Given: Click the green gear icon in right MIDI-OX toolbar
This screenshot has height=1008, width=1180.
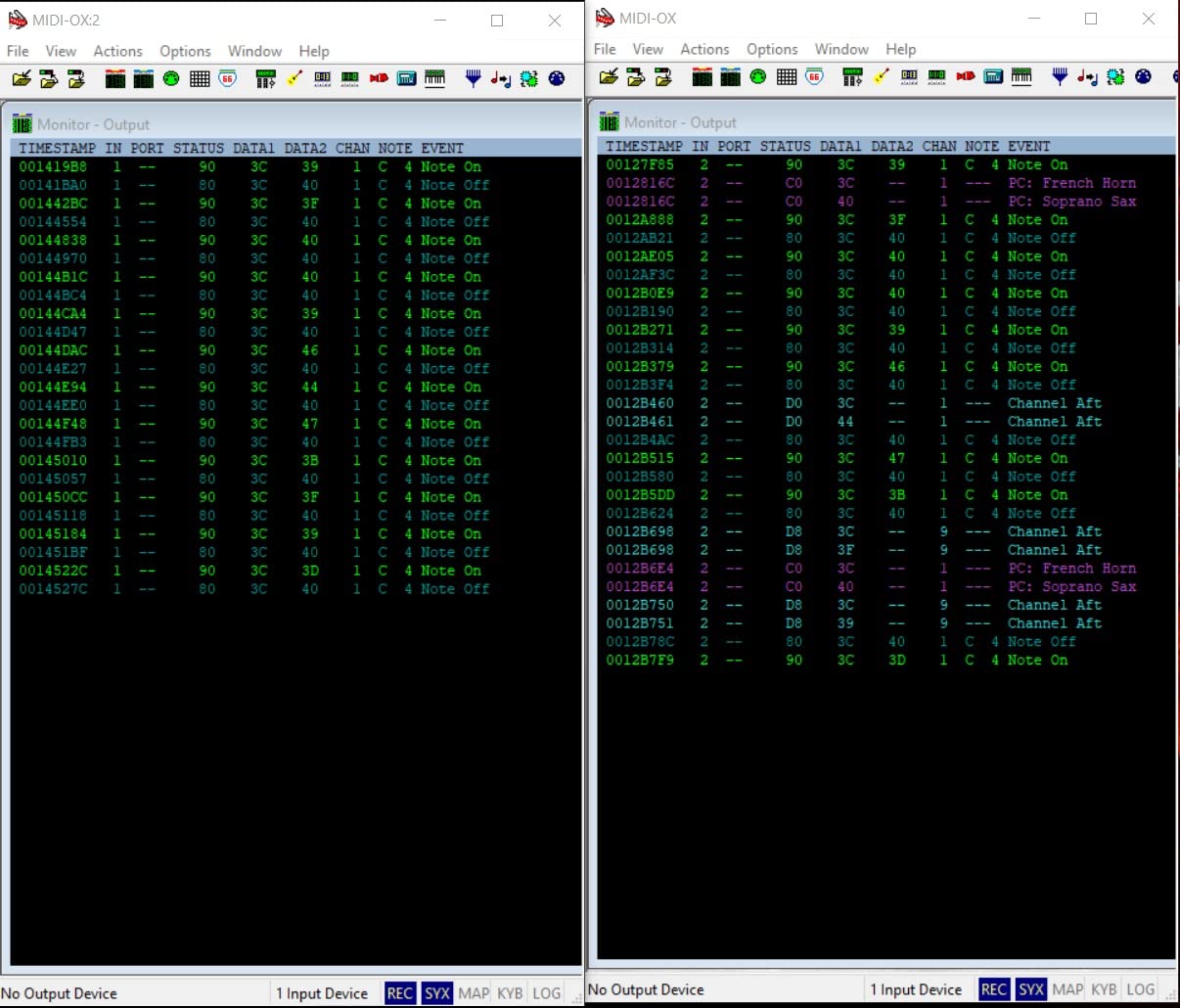Looking at the screenshot, I should [x=1115, y=77].
